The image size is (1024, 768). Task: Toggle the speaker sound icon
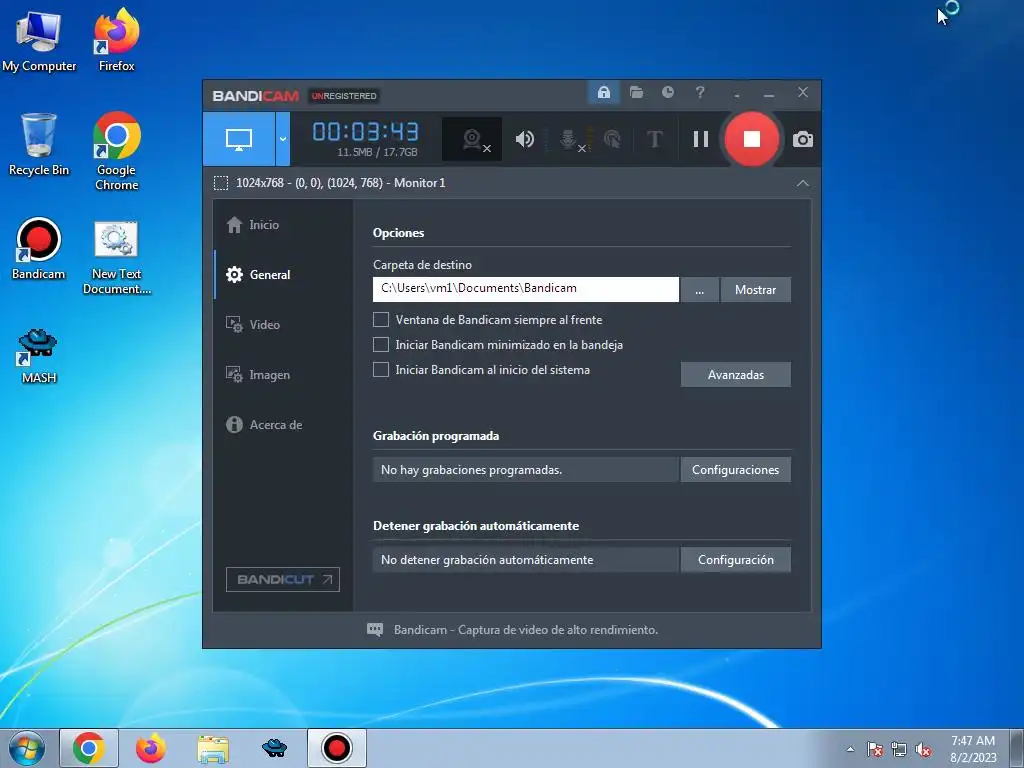[x=524, y=139]
